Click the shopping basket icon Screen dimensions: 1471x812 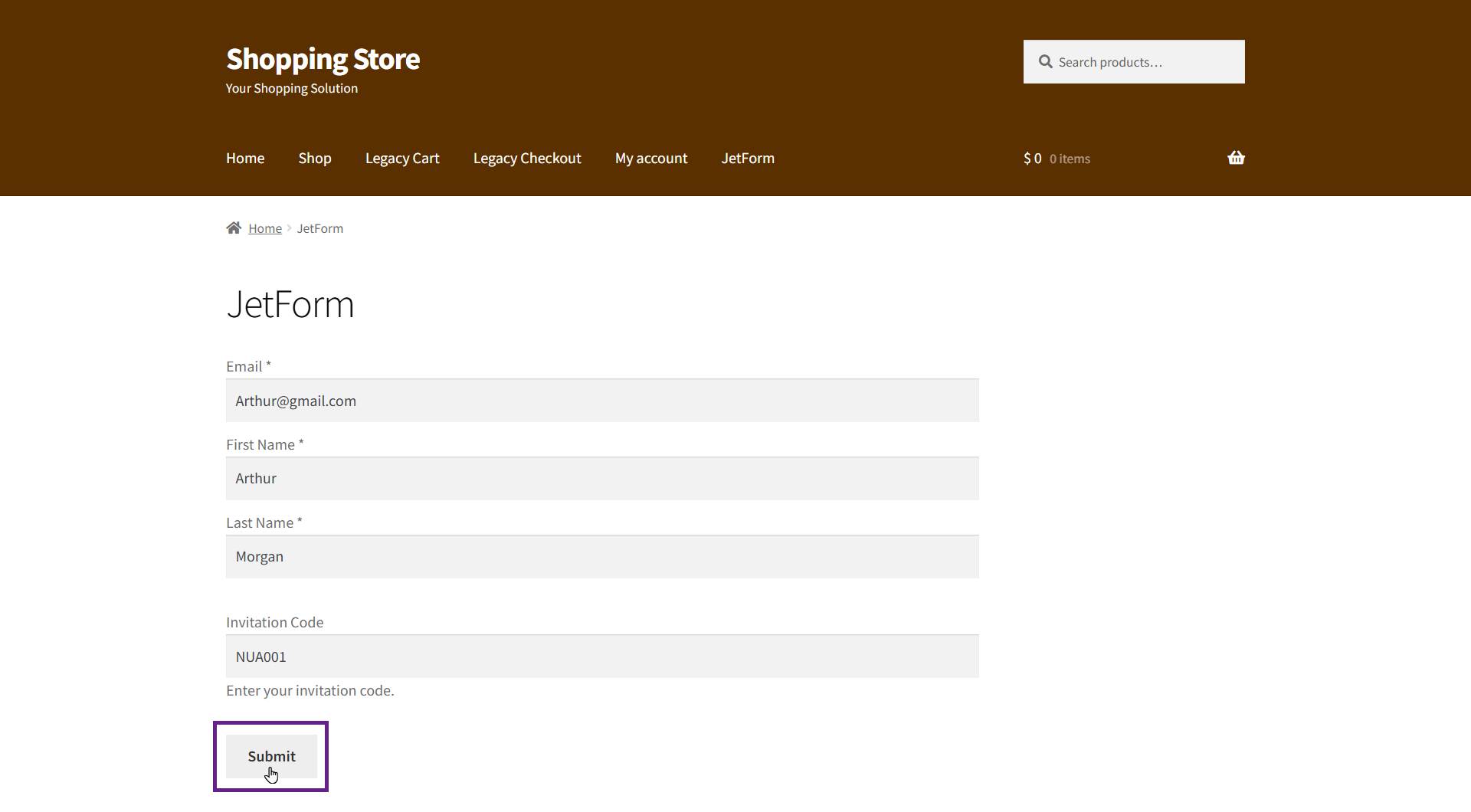click(1236, 158)
